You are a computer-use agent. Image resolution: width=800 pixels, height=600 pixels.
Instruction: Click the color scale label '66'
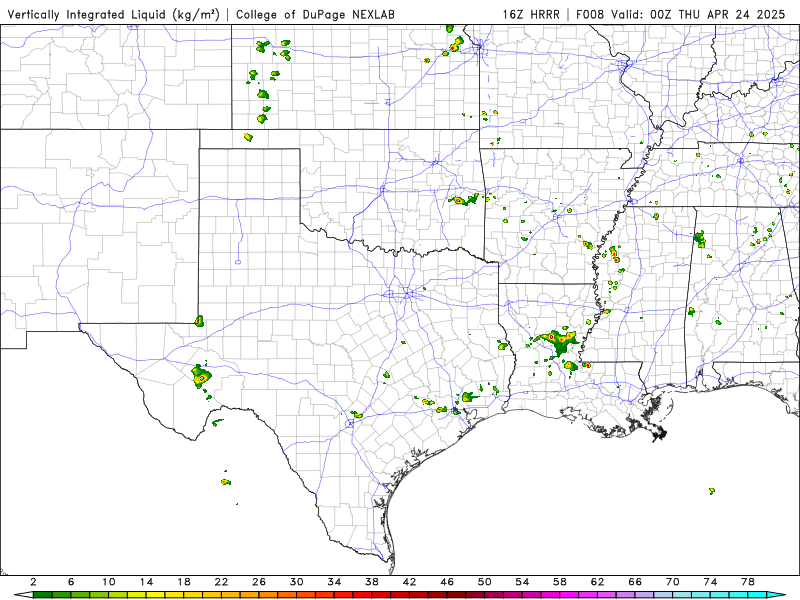click(x=635, y=582)
